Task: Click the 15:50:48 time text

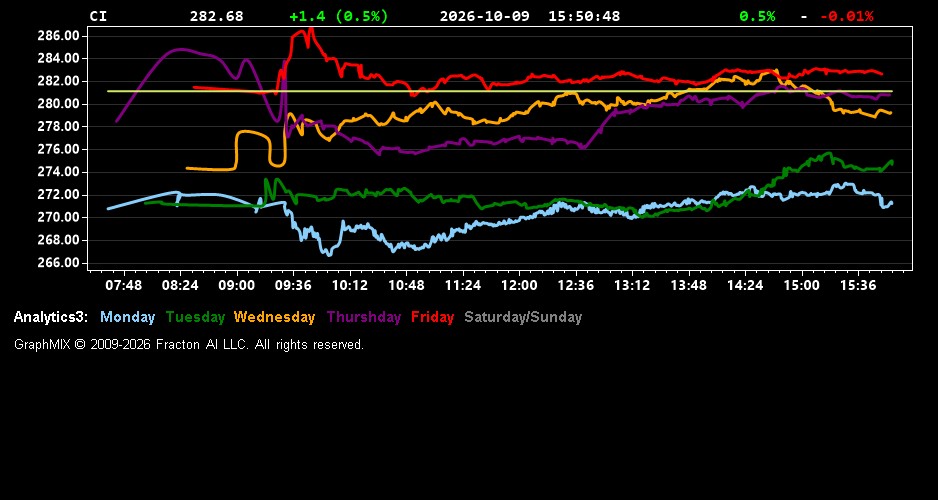Action: pos(584,16)
